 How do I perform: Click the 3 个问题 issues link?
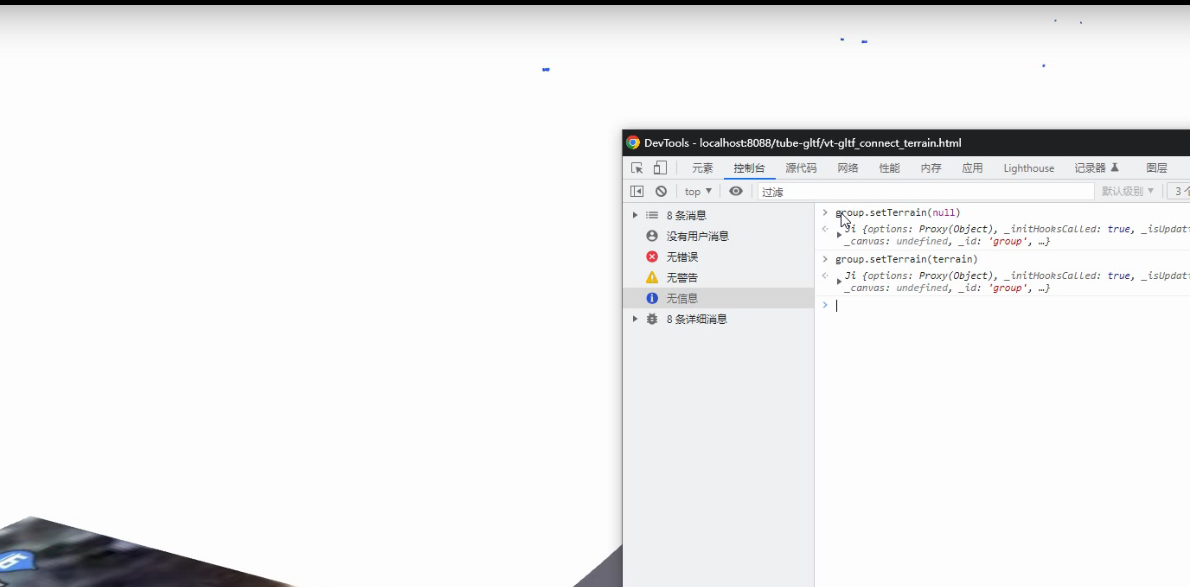(x=1180, y=191)
